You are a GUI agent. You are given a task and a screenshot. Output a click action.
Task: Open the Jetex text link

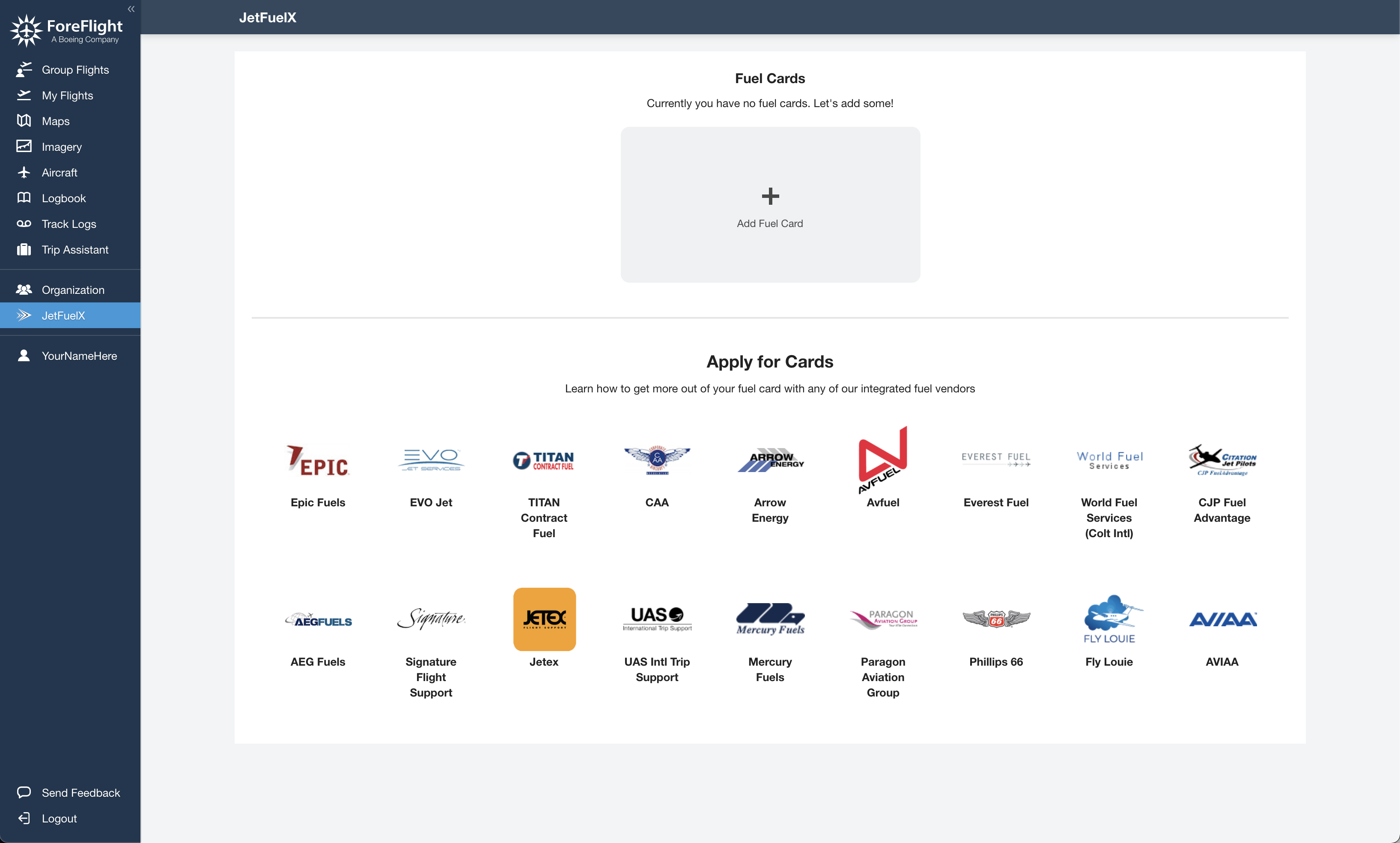(x=544, y=662)
